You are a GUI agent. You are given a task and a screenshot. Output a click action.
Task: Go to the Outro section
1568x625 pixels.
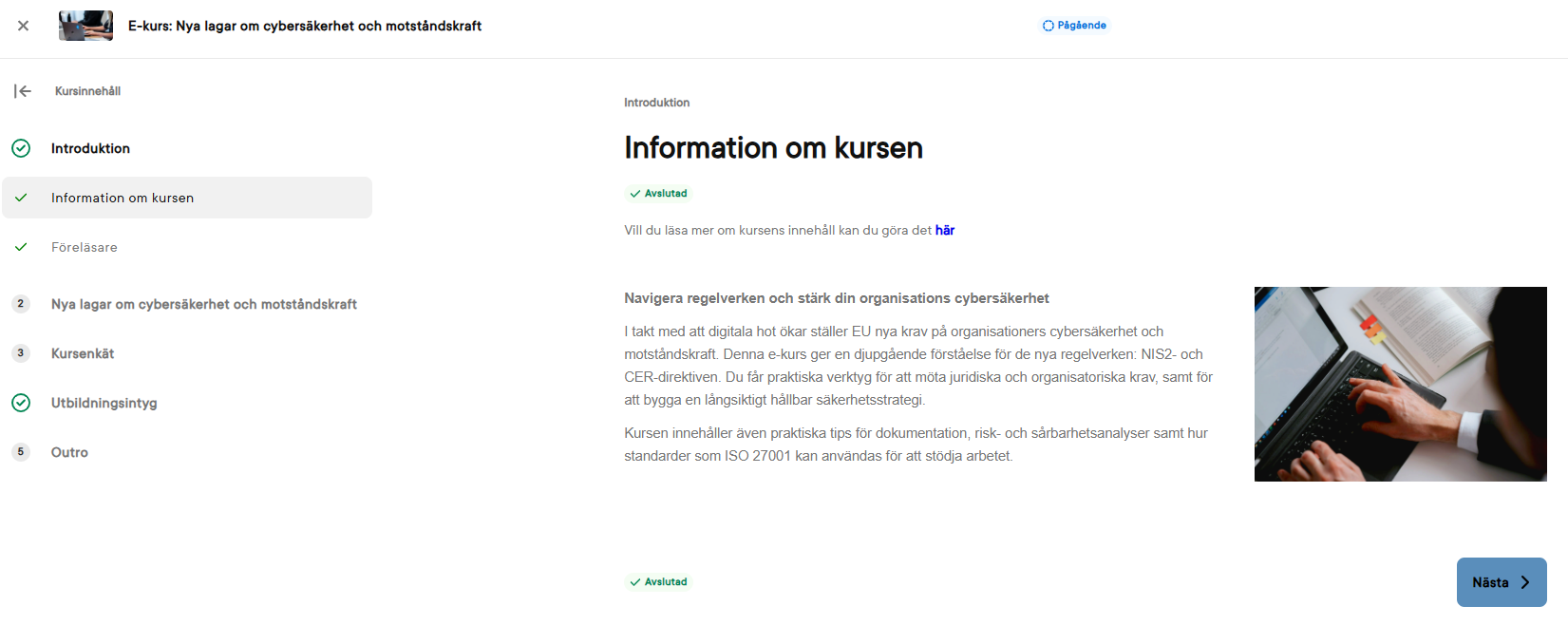click(69, 452)
